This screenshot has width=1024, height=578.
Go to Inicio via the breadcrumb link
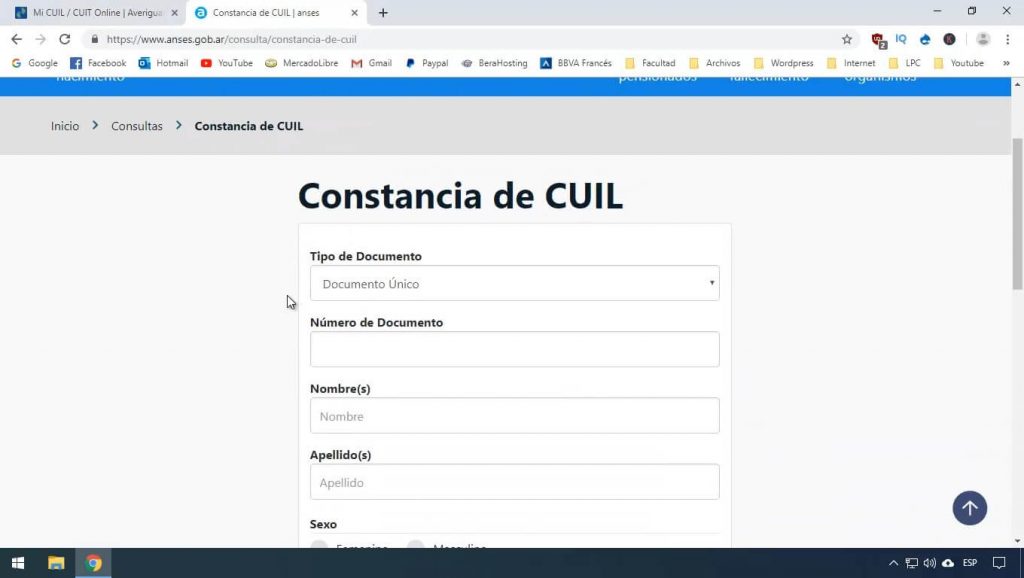coord(64,126)
